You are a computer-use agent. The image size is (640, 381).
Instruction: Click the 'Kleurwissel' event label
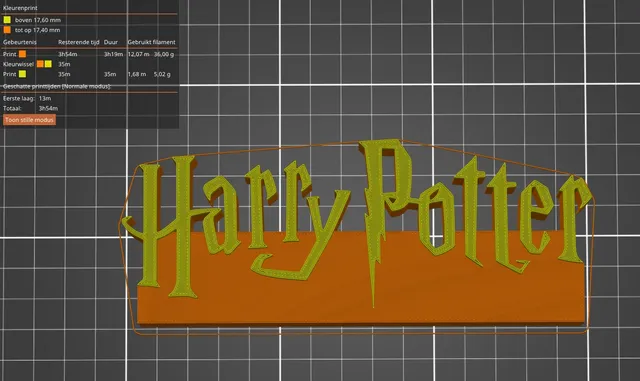tap(18, 64)
